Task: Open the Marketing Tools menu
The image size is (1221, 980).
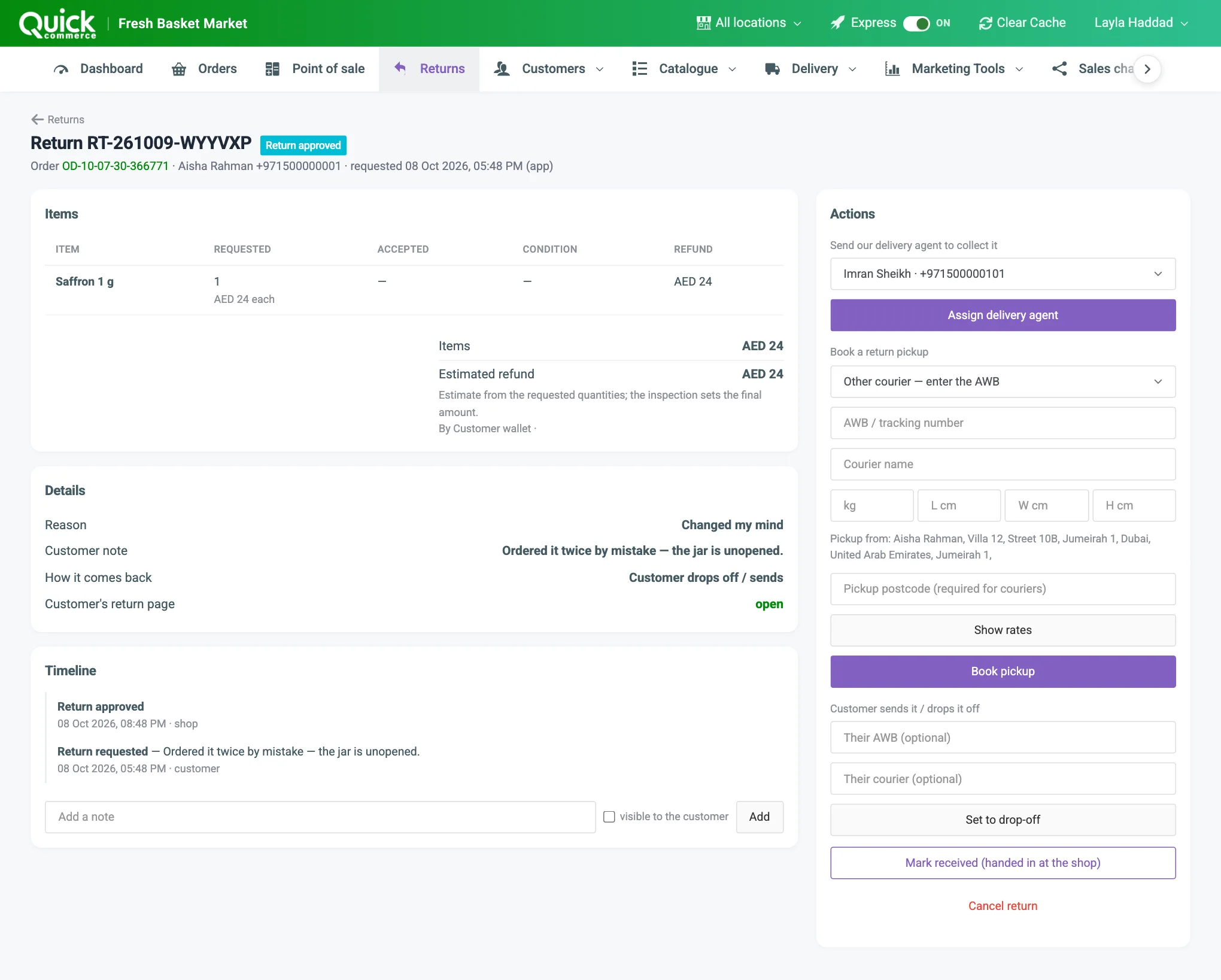Action: pos(955,69)
